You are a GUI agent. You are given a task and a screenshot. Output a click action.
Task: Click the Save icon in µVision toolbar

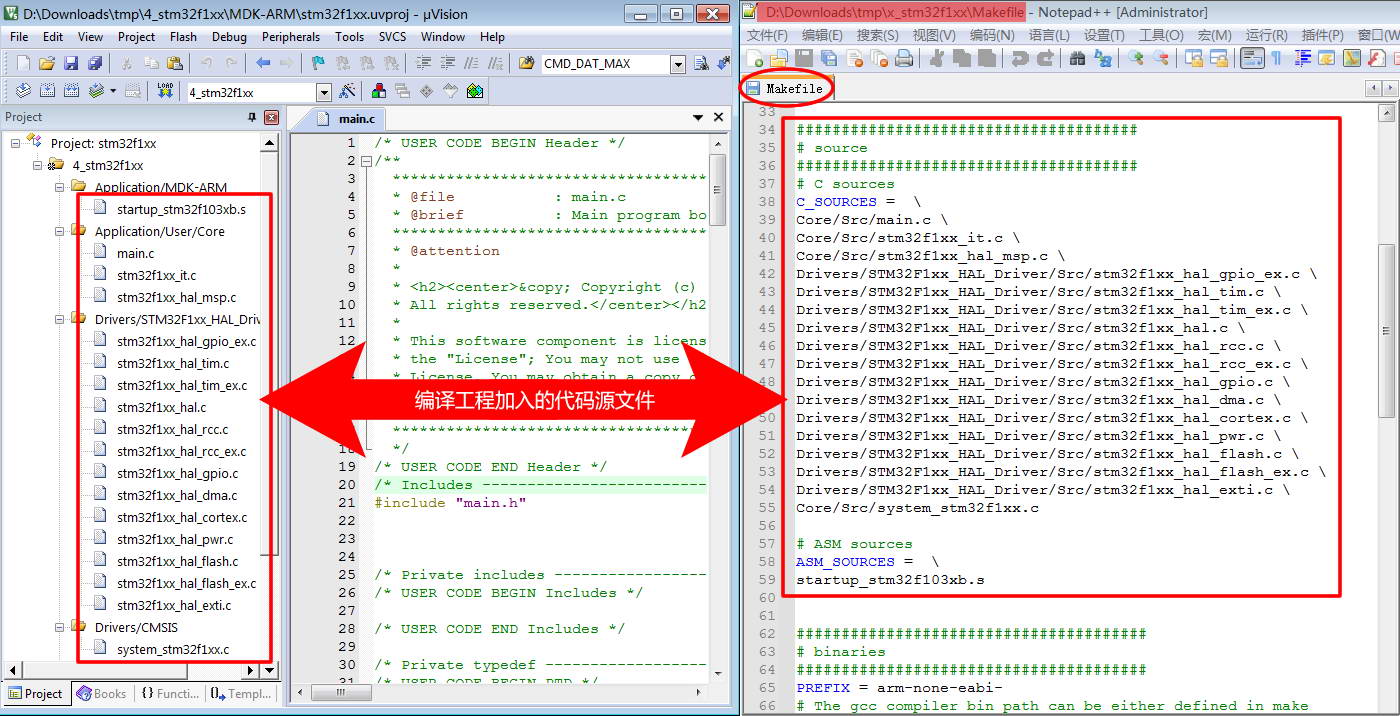71,63
